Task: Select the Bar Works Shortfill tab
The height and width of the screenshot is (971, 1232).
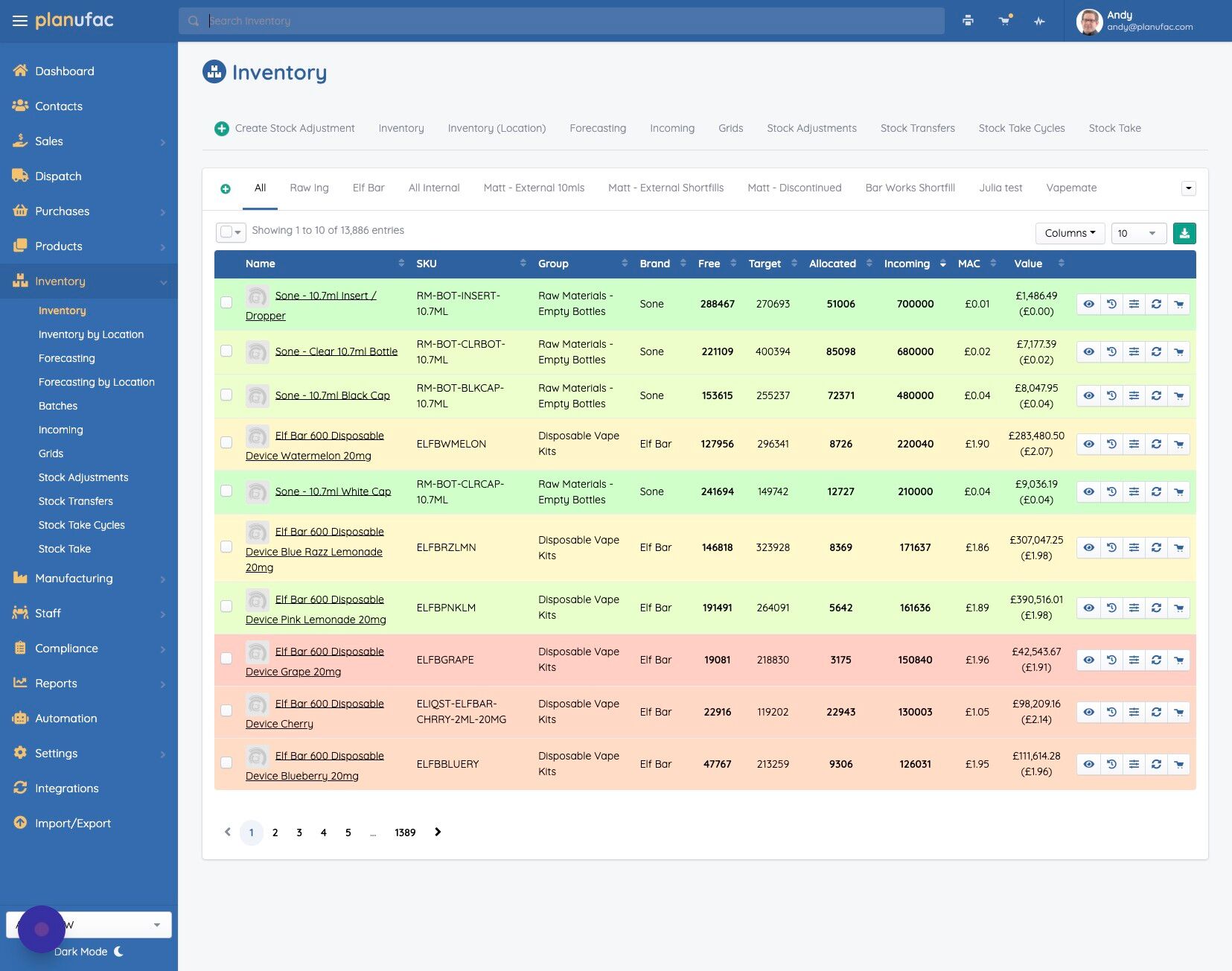Action: coord(910,188)
